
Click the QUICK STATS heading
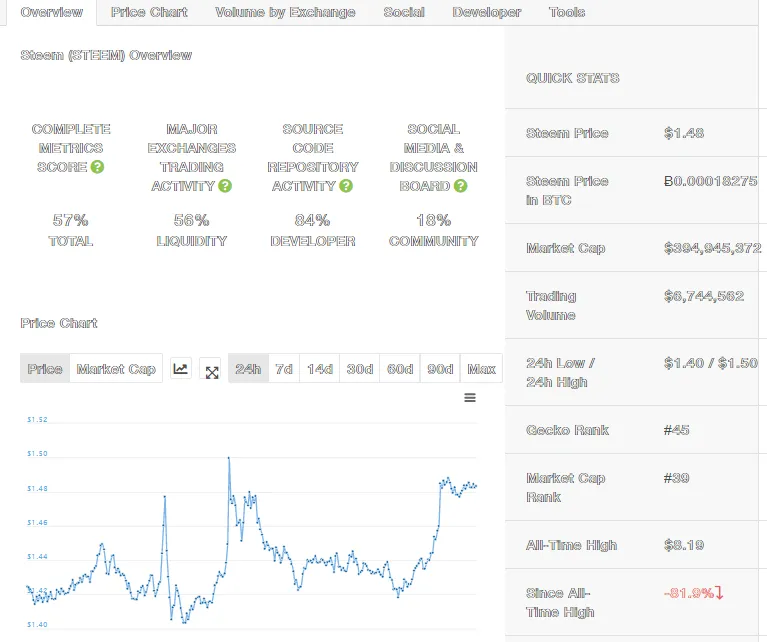coord(573,78)
